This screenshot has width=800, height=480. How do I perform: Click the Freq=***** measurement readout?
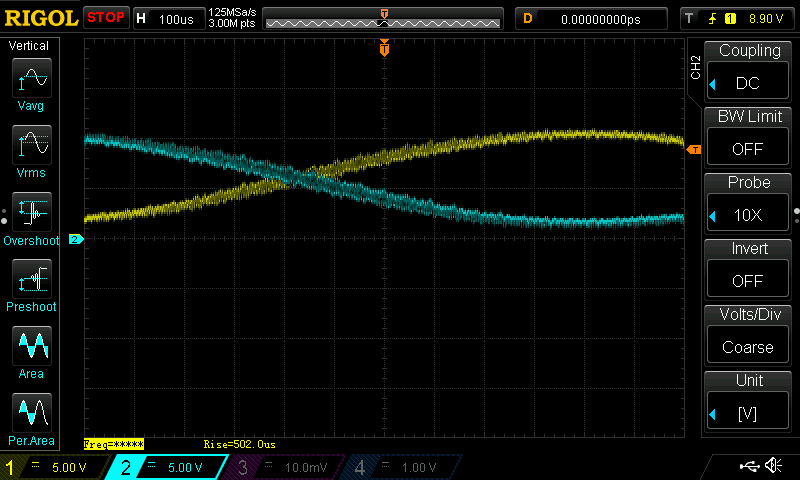click(x=114, y=444)
